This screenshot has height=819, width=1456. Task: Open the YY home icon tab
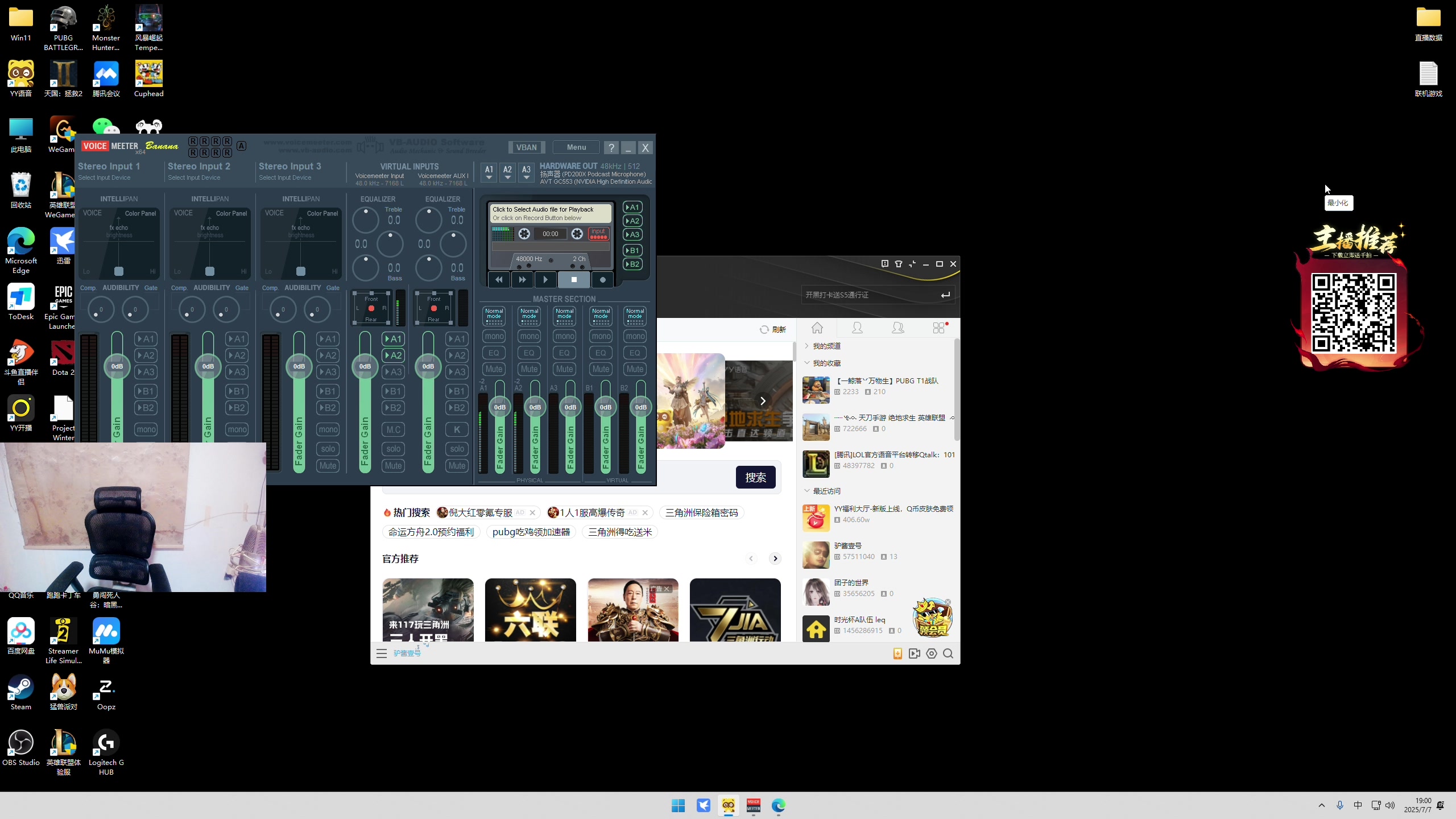coord(817,328)
